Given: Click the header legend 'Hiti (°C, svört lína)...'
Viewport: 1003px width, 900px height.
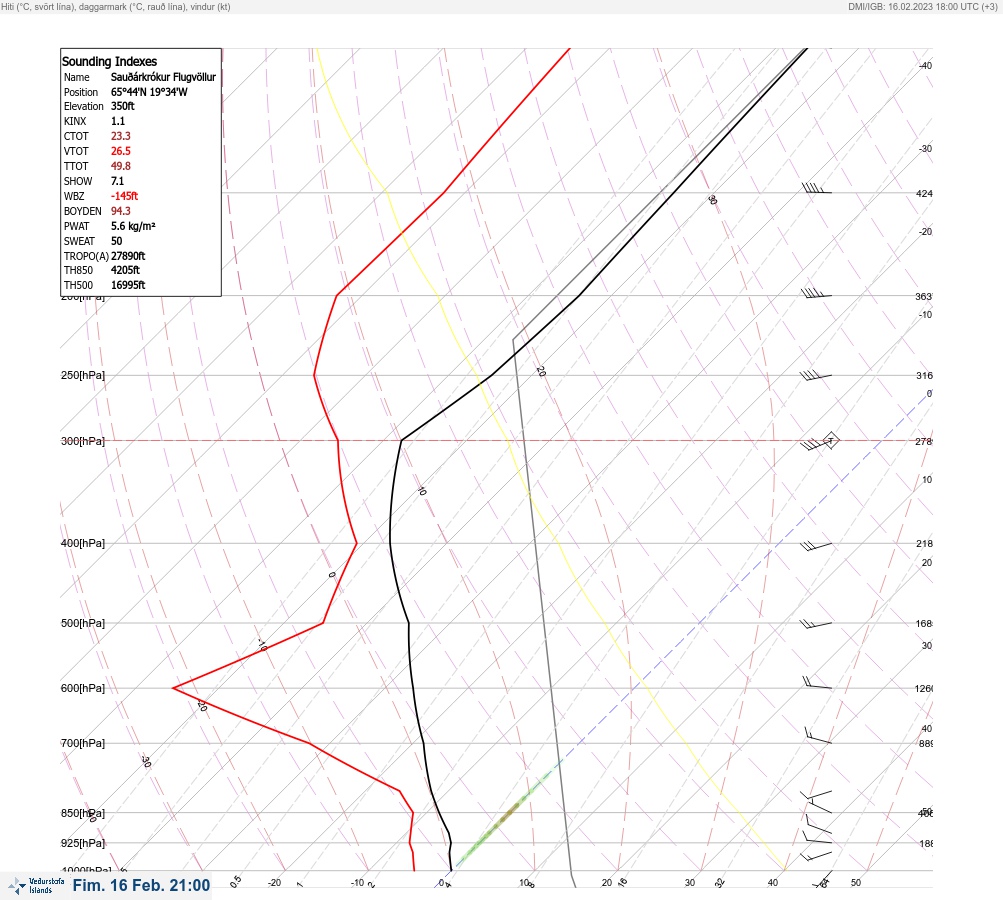Looking at the screenshot, I should pos(116,7).
